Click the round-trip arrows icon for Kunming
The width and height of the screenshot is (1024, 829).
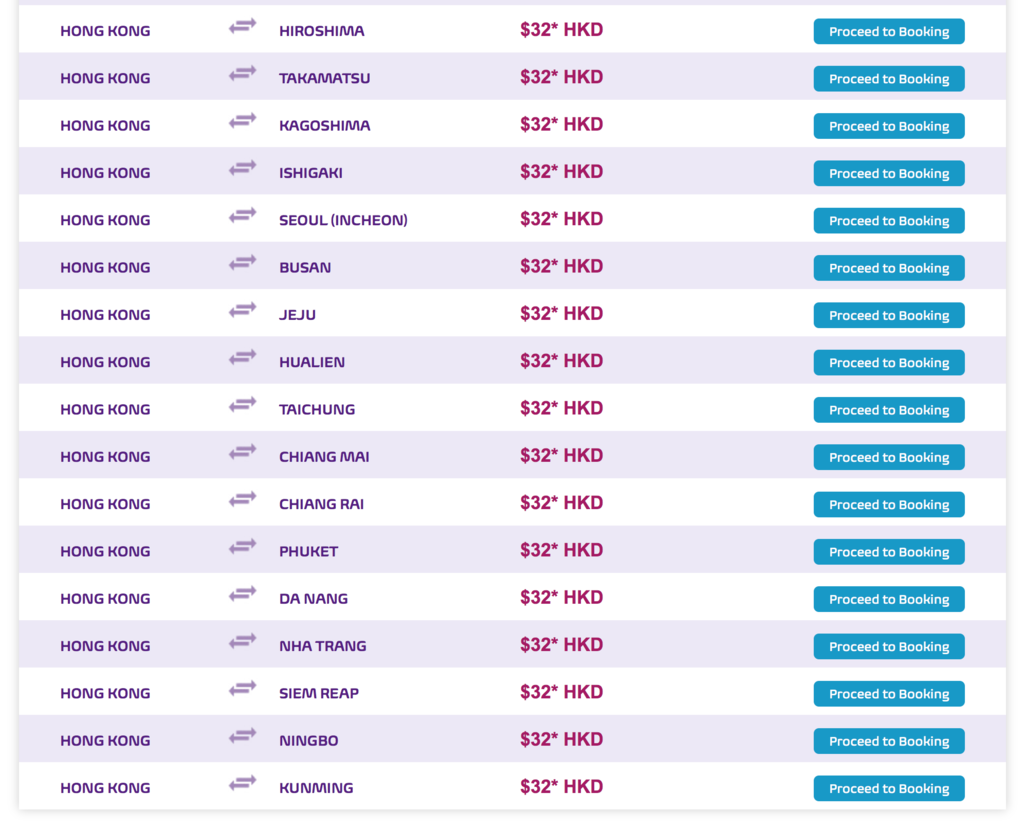242,784
